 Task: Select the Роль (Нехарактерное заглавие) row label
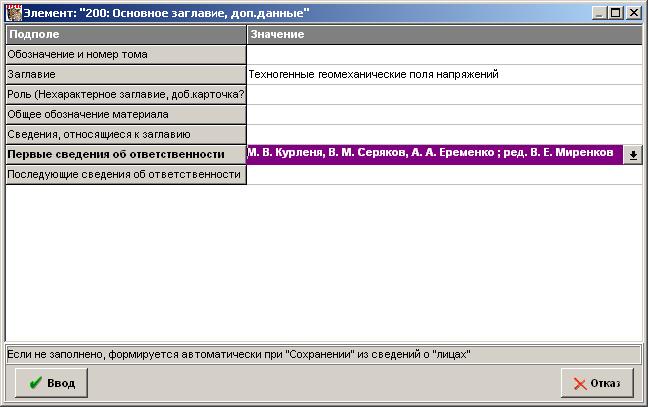pyautogui.click(x=125, y=95)
